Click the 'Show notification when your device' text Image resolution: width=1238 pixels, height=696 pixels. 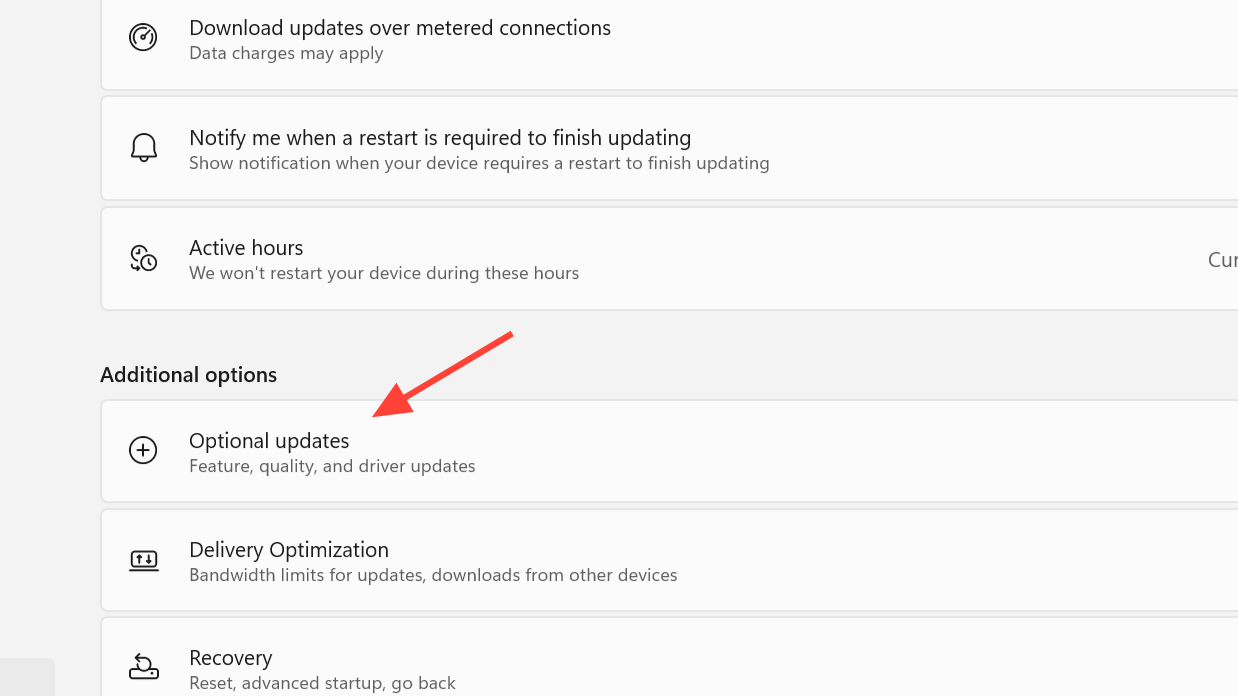tap(479, 163)
